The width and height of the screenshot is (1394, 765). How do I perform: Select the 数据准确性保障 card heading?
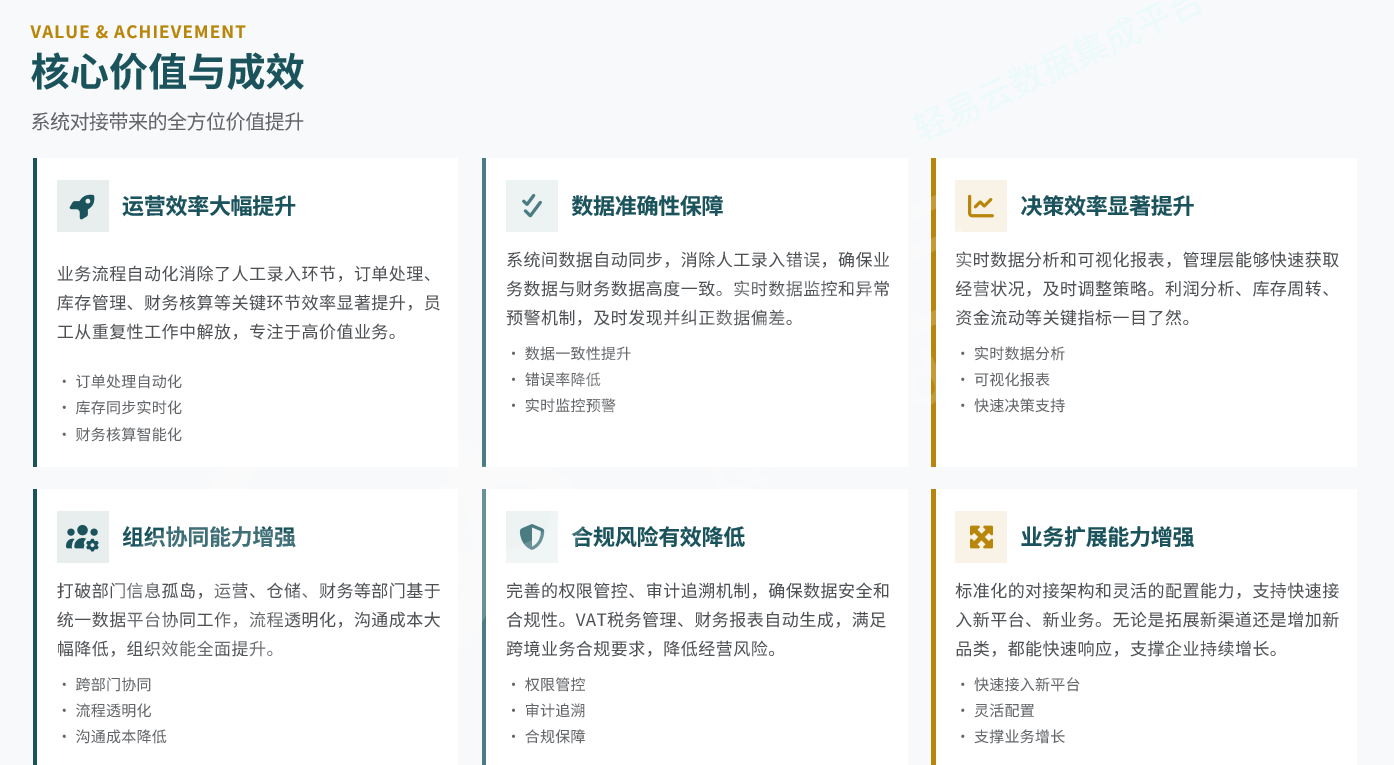point(646,206)
